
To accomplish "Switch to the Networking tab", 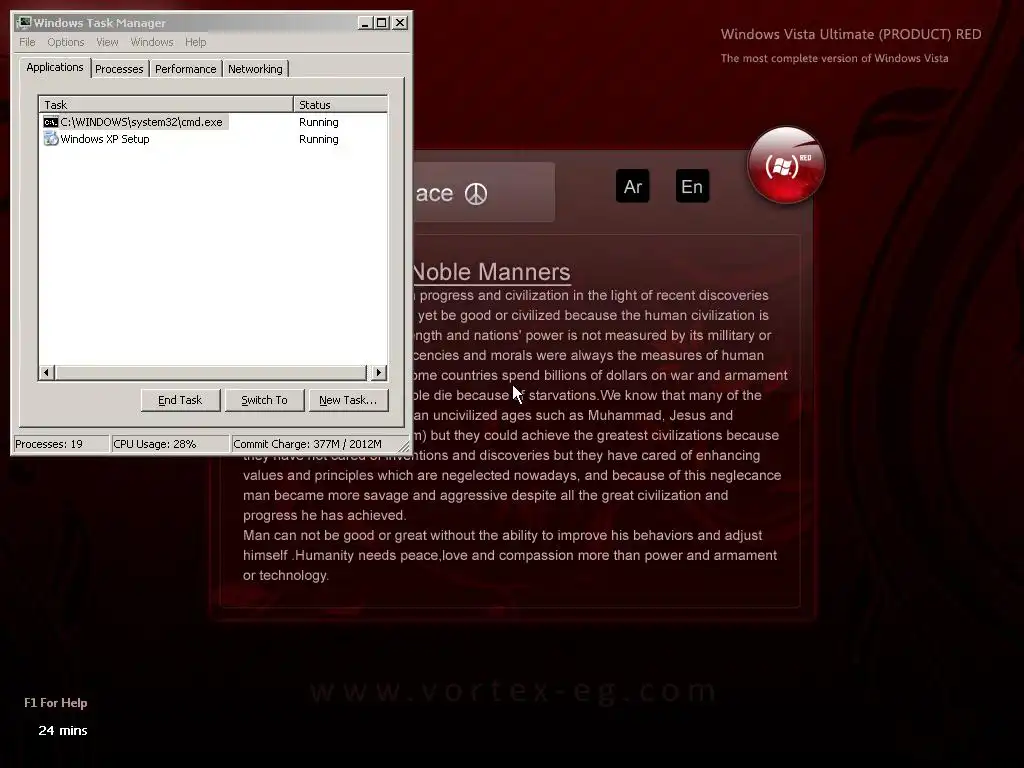I will (255, 69).
